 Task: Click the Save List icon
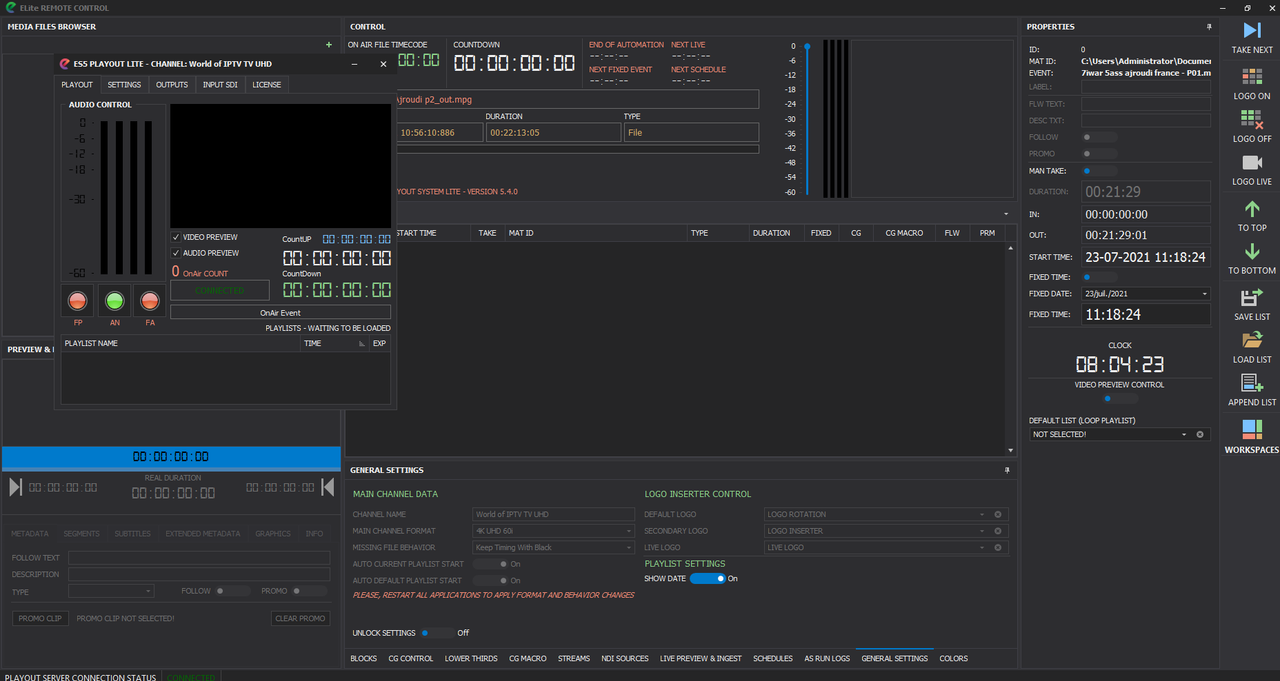tap(1251, 297)
